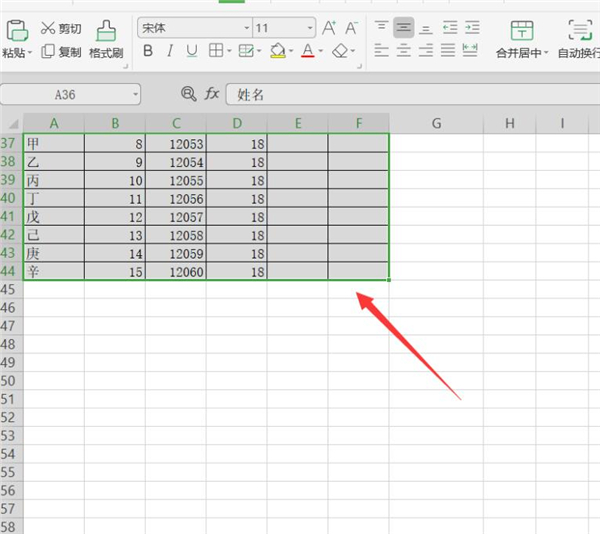Image resolution: width=600 pixels, height=534 pixels.
Task: Toggle Bold formatting
Action: click(x=148, y=51)
